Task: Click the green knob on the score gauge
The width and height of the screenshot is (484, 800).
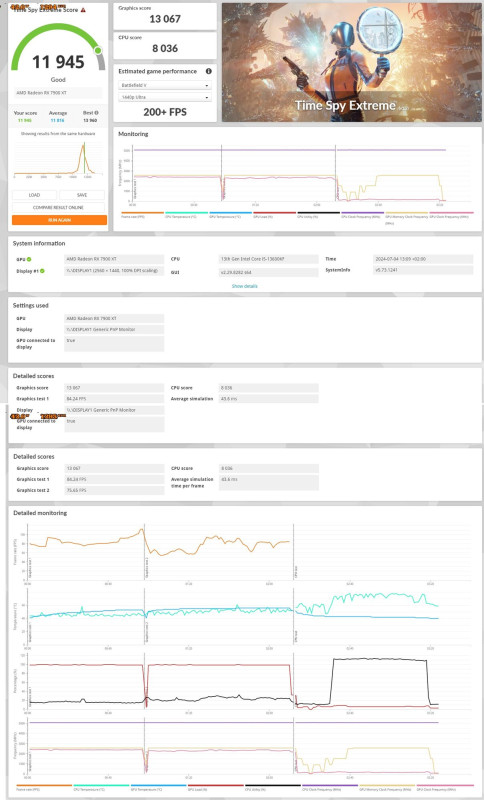Action: point(98,50)
